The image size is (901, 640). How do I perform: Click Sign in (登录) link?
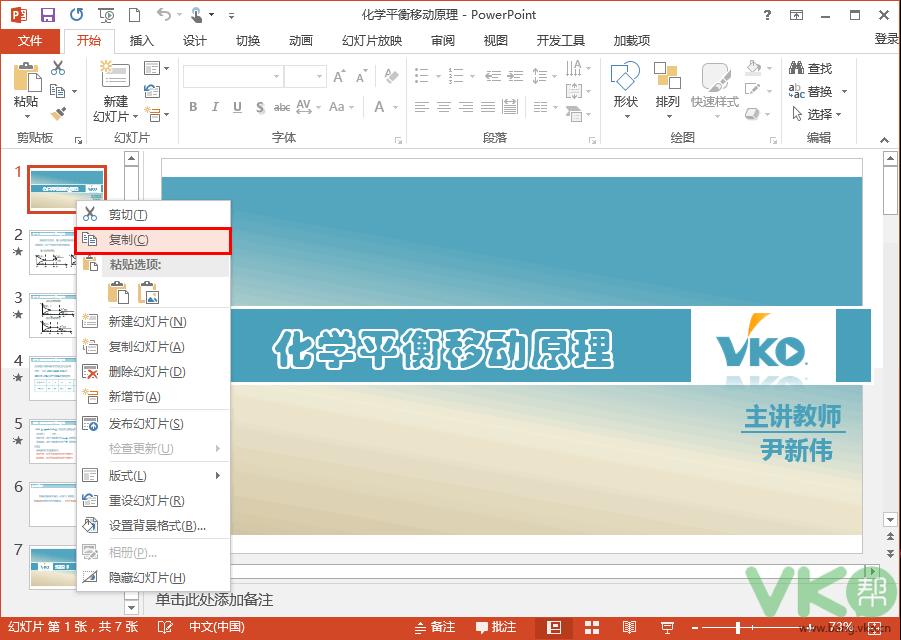pyautogui.click(x=887, y=38)
